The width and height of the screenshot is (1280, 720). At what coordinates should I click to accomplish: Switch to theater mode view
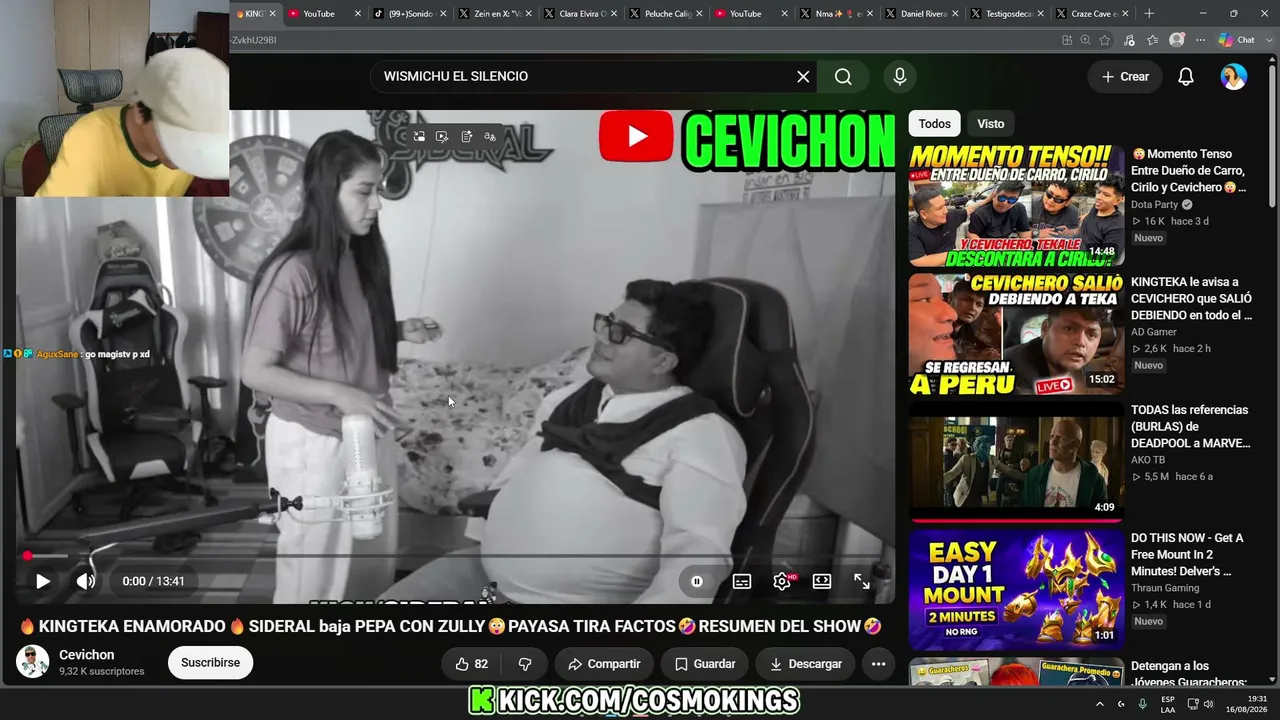pos(822,581)
